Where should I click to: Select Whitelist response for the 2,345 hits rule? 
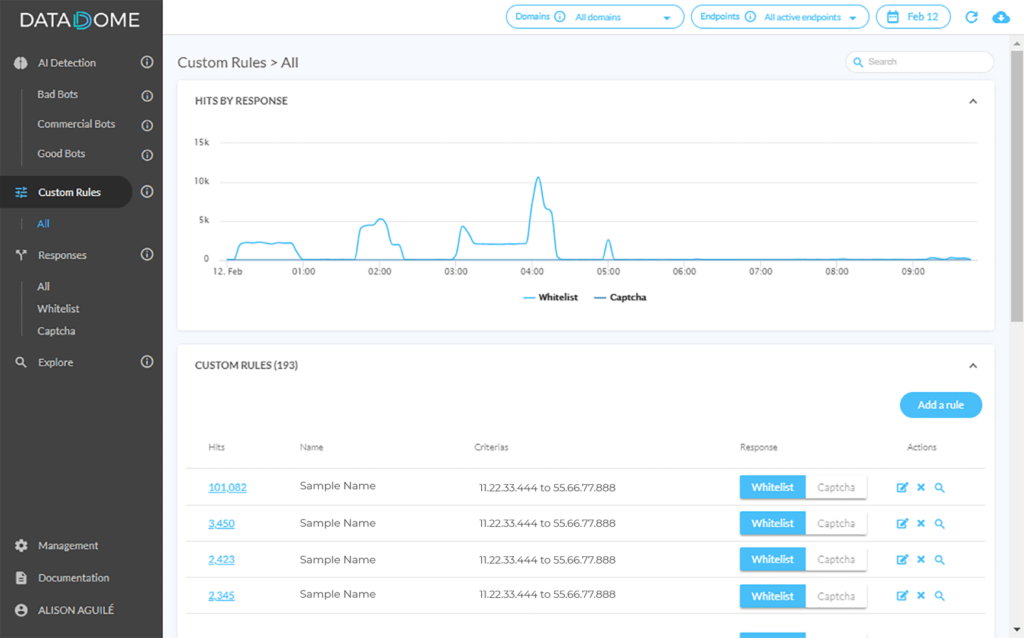click(773, 596)
